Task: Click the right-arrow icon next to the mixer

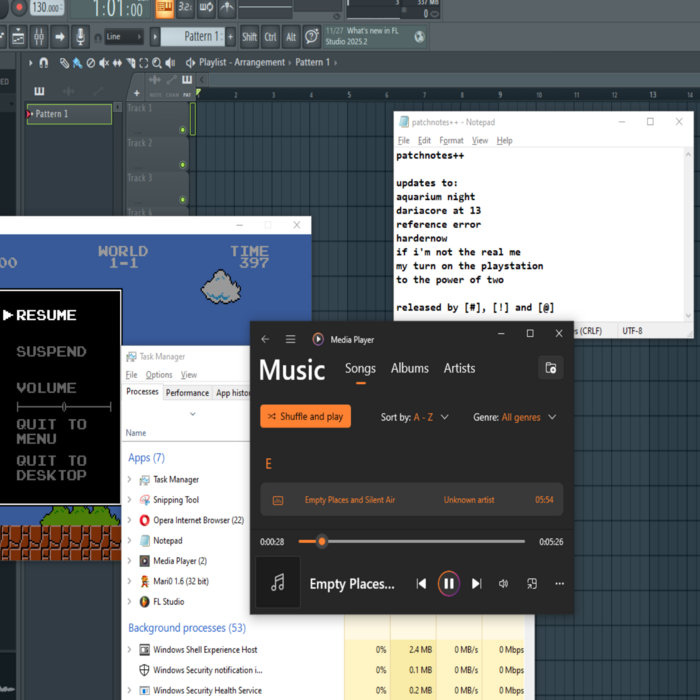Action: click(60, 37)
